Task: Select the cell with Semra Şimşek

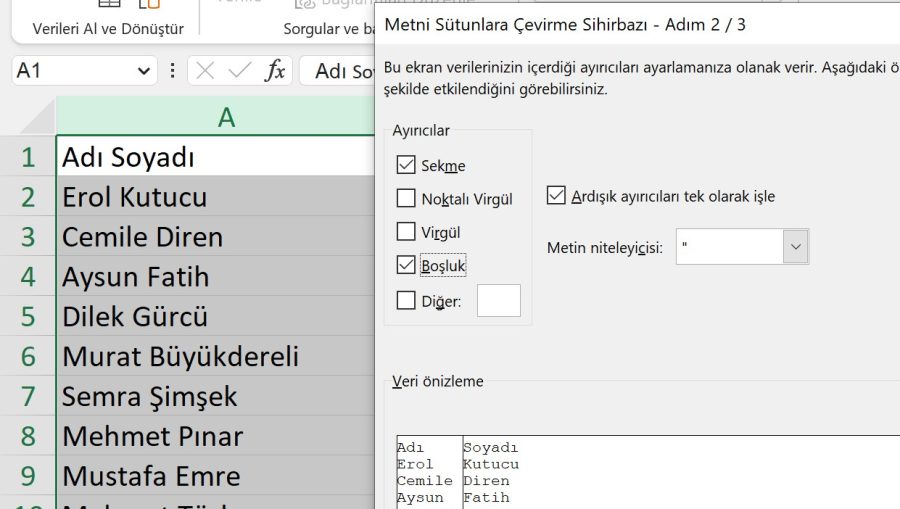Action: [x=150, y=396]
